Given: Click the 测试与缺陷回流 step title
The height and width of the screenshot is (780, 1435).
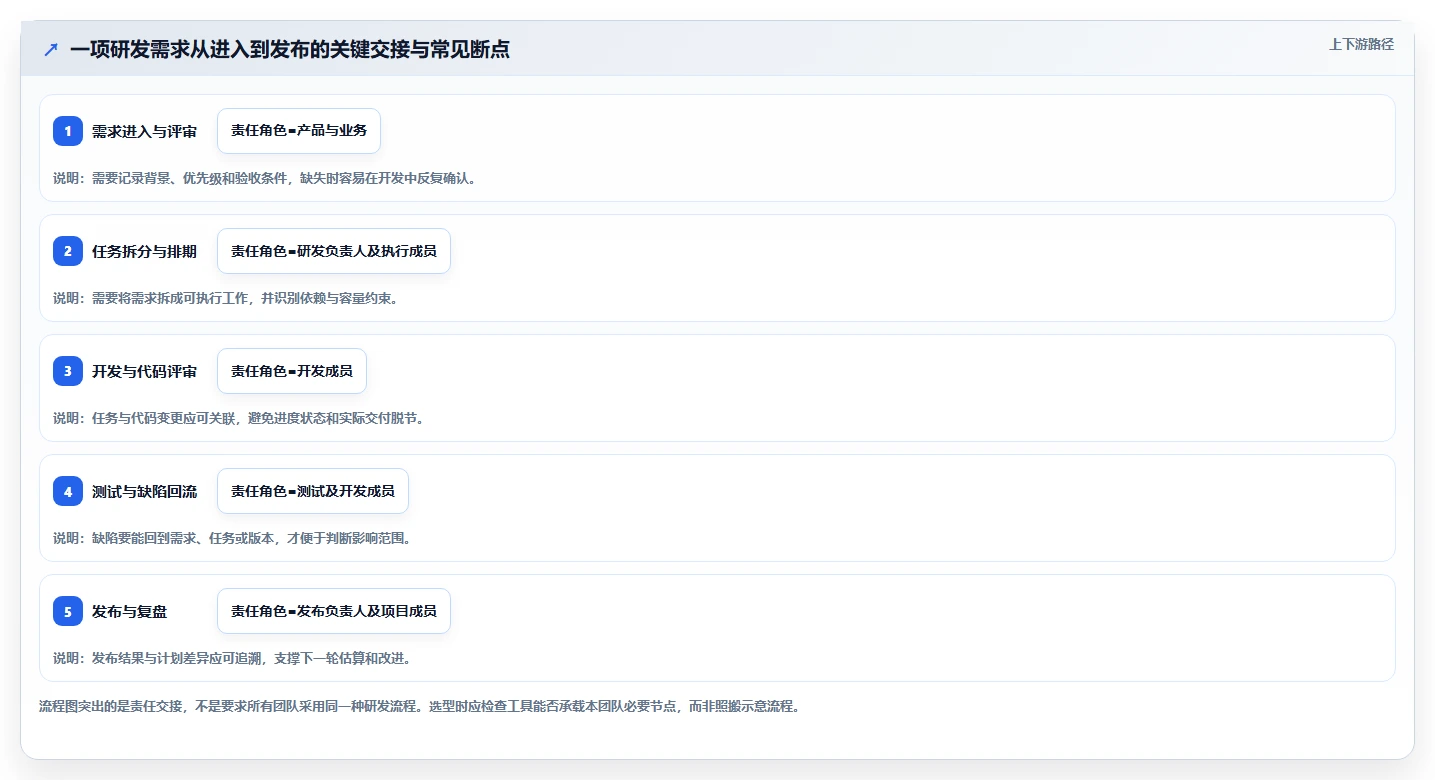Looking at the screenshot, I should [x=144, y=491].
